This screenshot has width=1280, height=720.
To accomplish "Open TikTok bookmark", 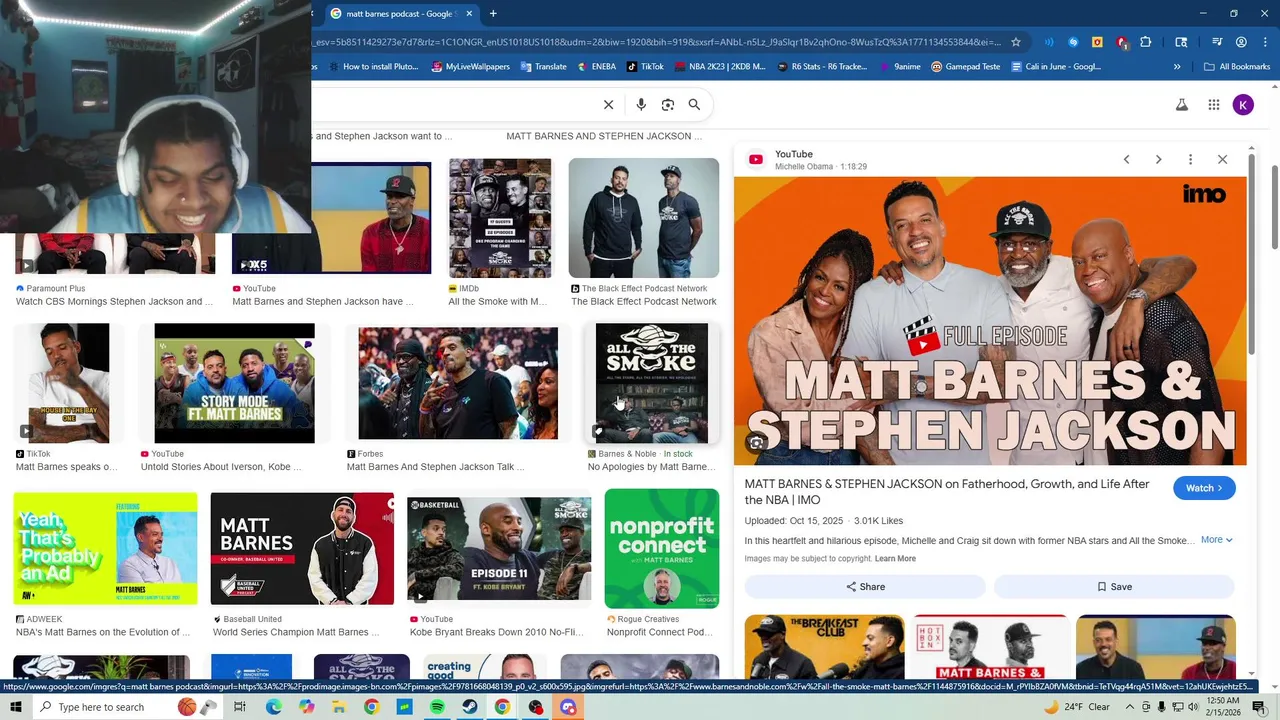I will pyautogui.click(x=645, y=67).
